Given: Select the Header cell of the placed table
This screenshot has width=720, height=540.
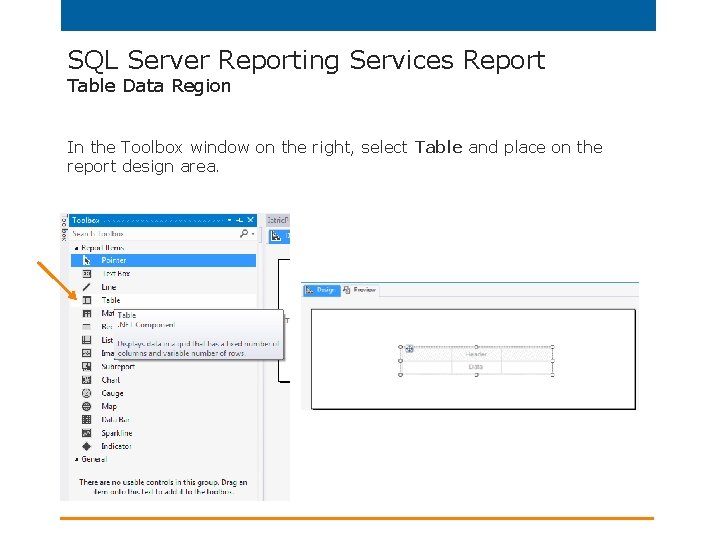Looking at the screenshot, I should tap(476, 354).
